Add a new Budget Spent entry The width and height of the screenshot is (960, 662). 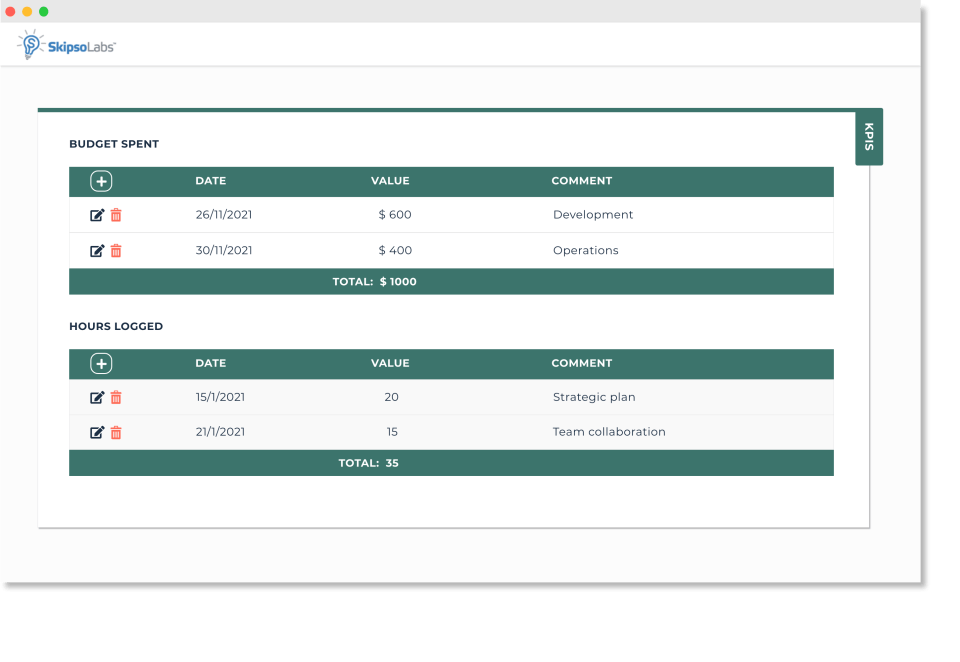[101, 181]
